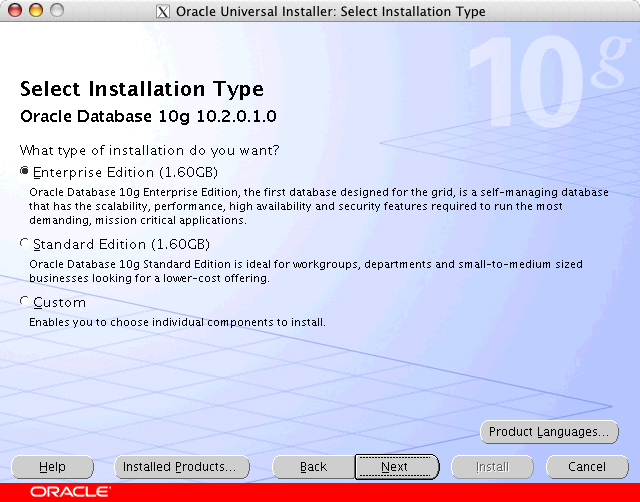Minimize the window with the yellow button
The image size is (640, 502).
click(x=35, y=11)
